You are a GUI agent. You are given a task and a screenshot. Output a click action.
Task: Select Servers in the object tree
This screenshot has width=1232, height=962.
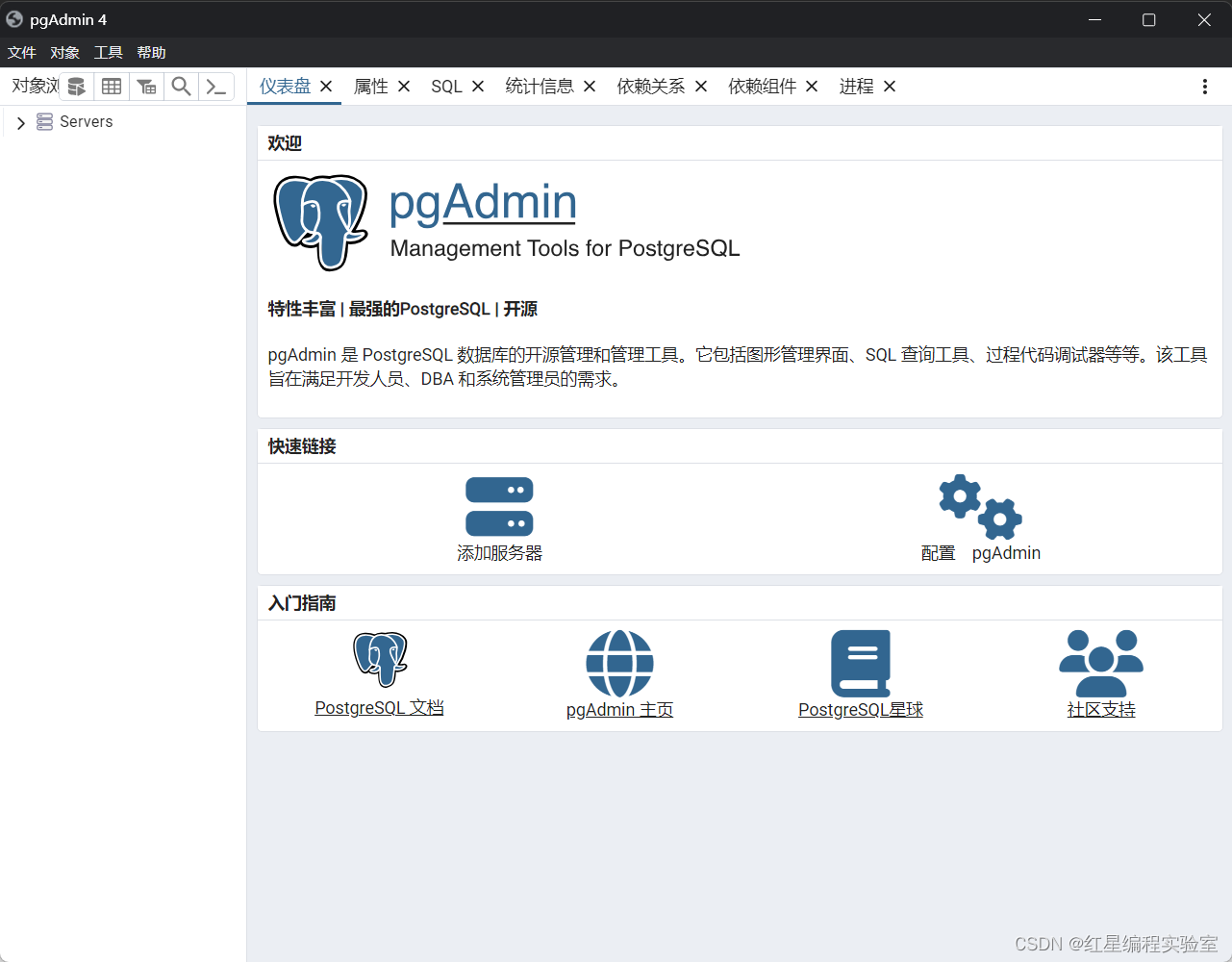tap(87, 122)
